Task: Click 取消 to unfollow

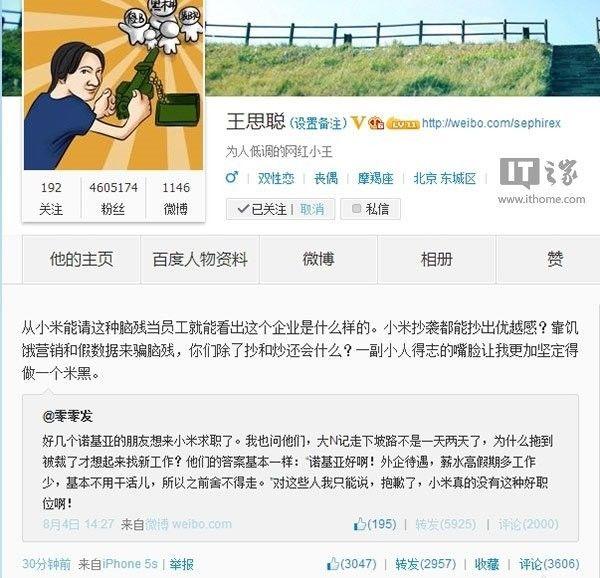Action: (312, 209)
